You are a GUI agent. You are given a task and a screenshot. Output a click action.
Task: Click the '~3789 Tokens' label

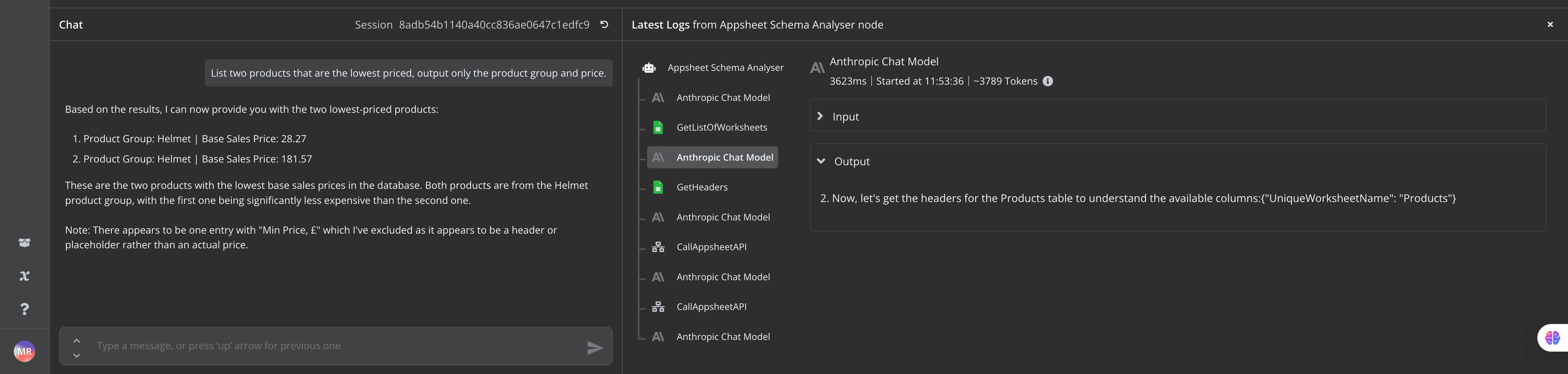[1005, 81]
